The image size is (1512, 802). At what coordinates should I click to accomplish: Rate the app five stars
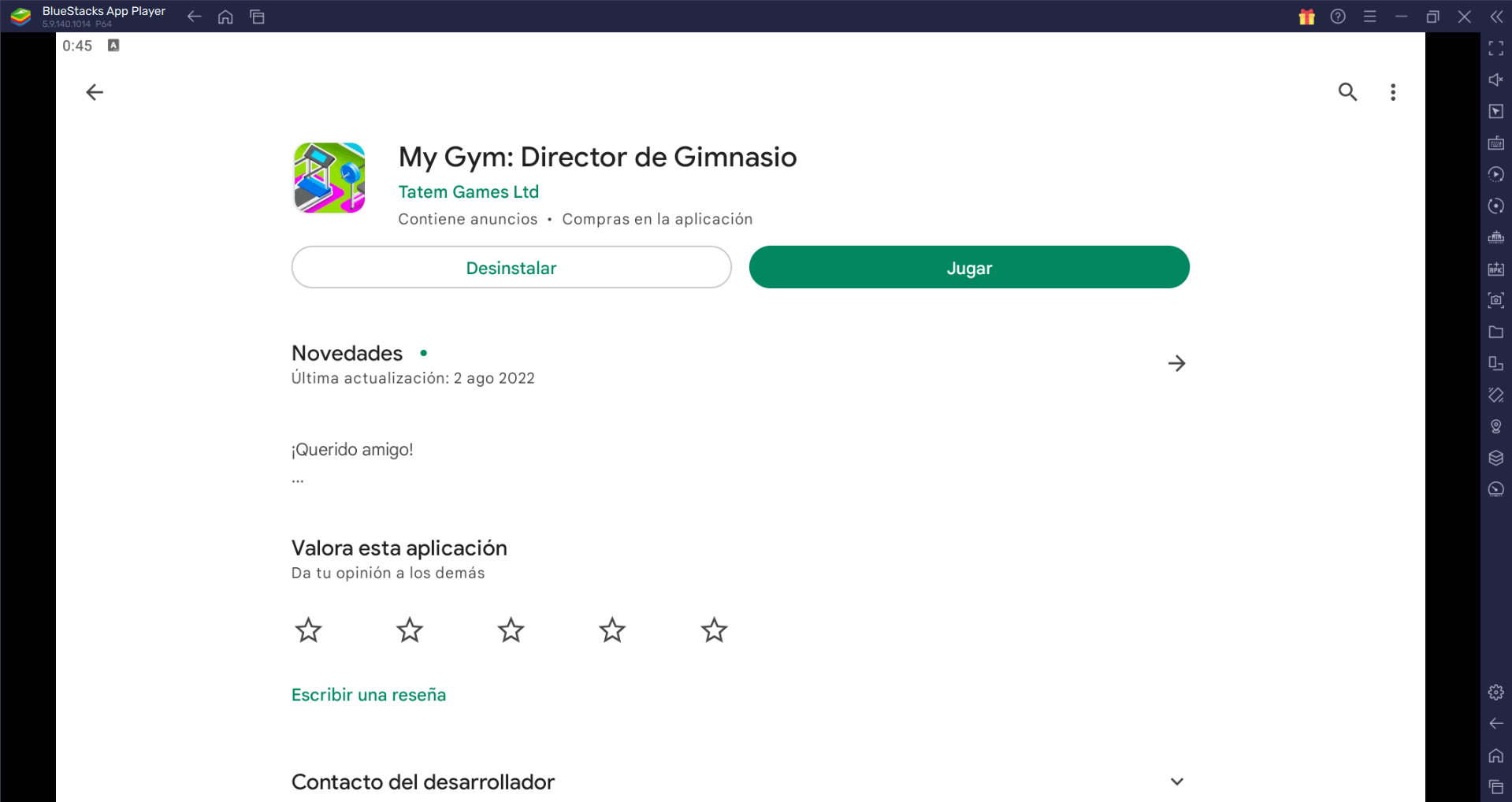click(714, 630)
